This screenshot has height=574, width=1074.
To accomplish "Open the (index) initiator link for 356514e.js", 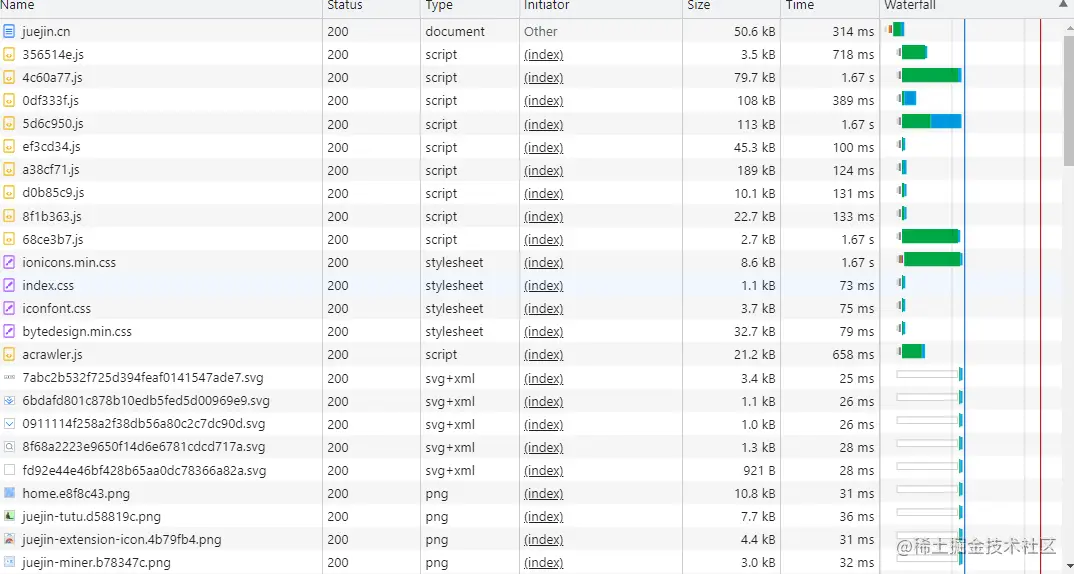I will pyautogui.click(x=543, y=55).
